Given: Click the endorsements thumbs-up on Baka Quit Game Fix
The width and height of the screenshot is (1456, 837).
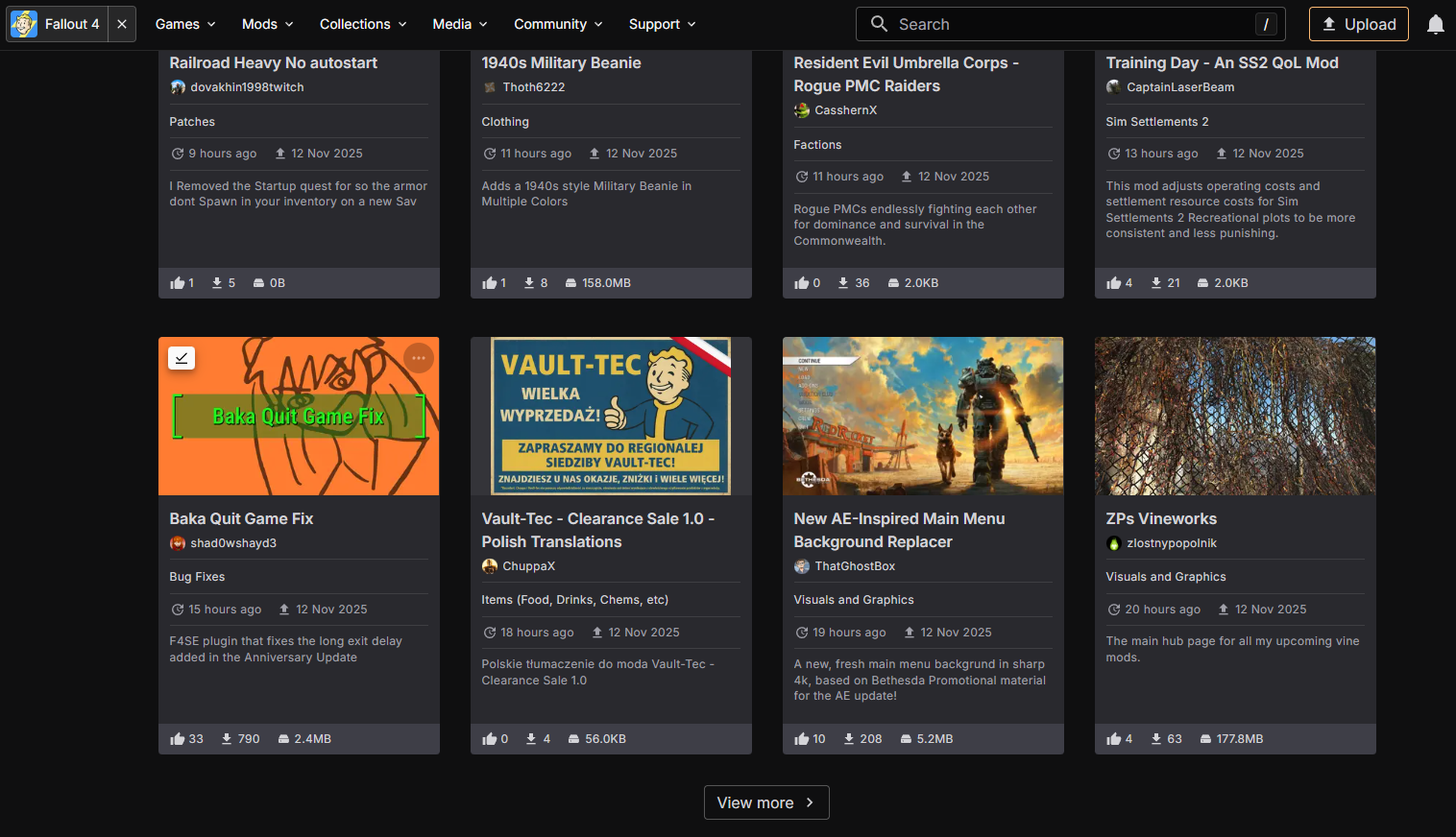Looking at the screenshot, I should click(178, 739).
